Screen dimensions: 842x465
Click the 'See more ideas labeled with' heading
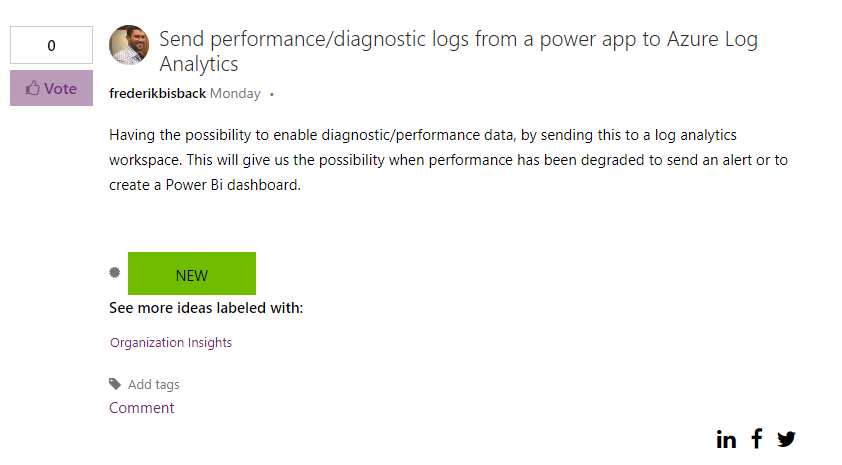pyautogui.click(x=206, y=307)
